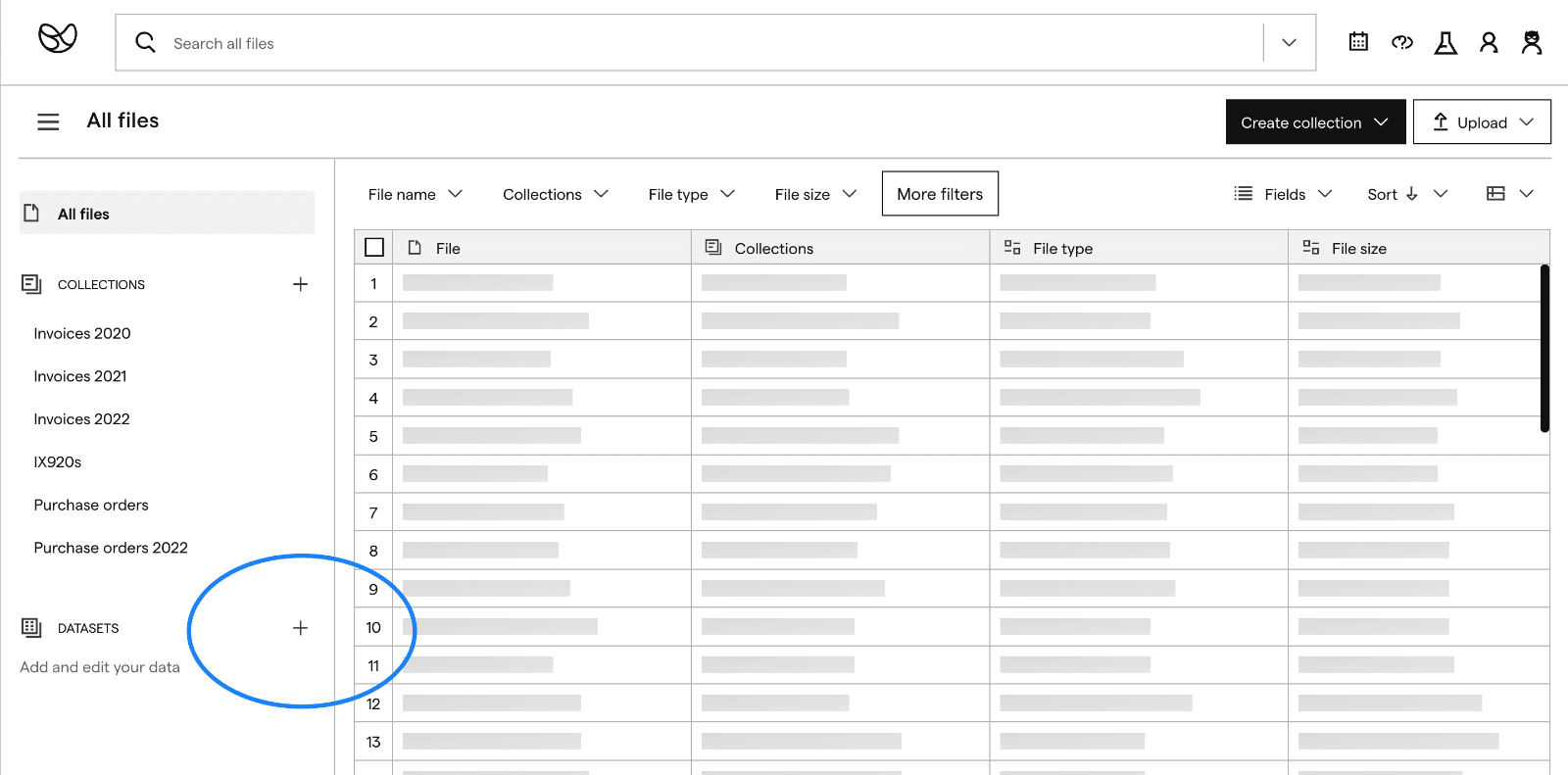Select table row number 10
The width and height of the screenshot is (1568, 775).
373,627
